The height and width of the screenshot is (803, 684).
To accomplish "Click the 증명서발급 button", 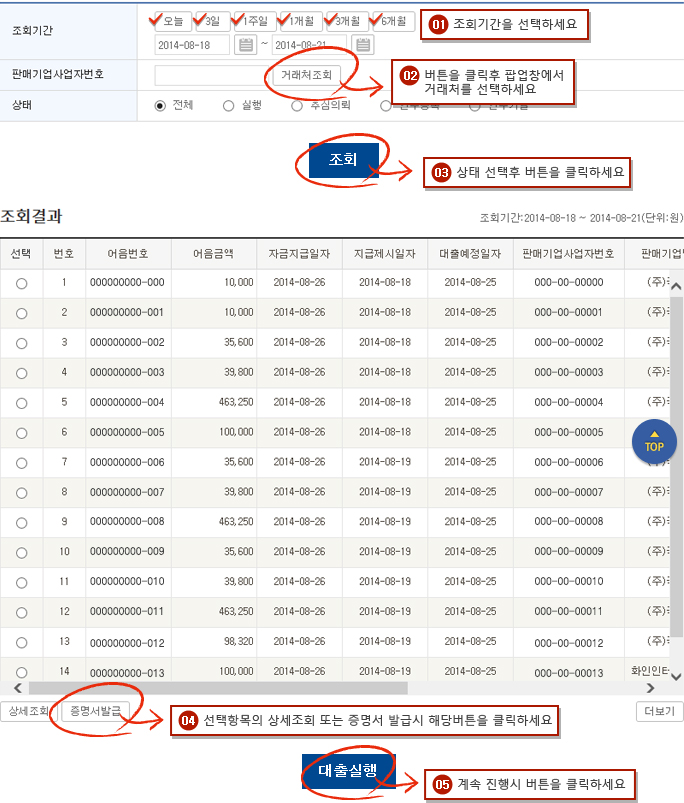I will [95, 711].
